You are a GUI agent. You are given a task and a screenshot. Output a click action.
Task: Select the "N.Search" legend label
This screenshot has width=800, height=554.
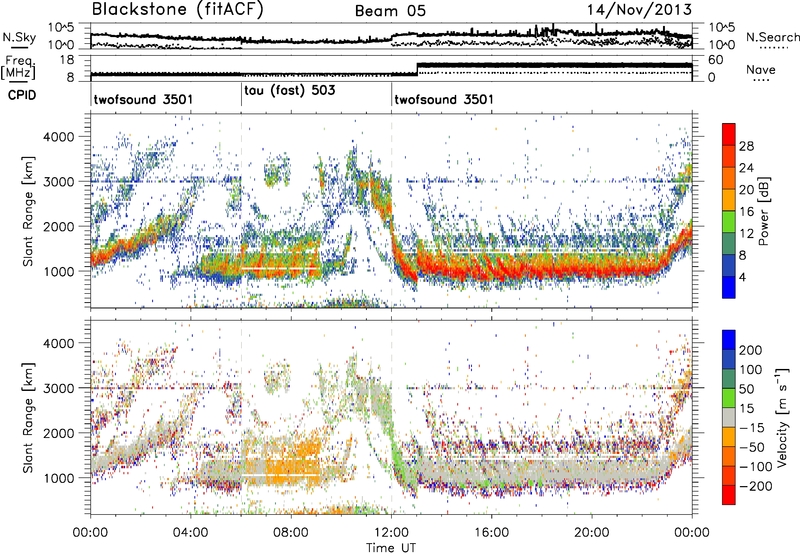pyautogui.click(x=772, y=37)
